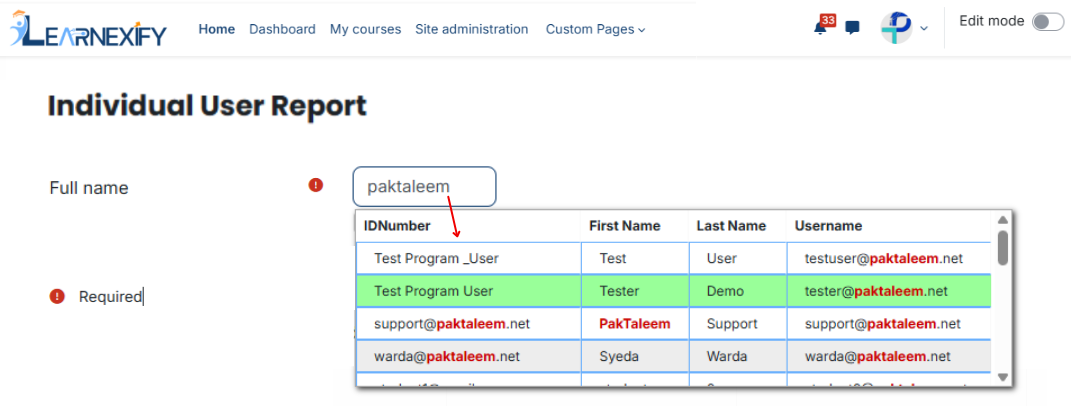Click the user profile avatar
The width and height of the screenshot is (1071, 406).
896,28
